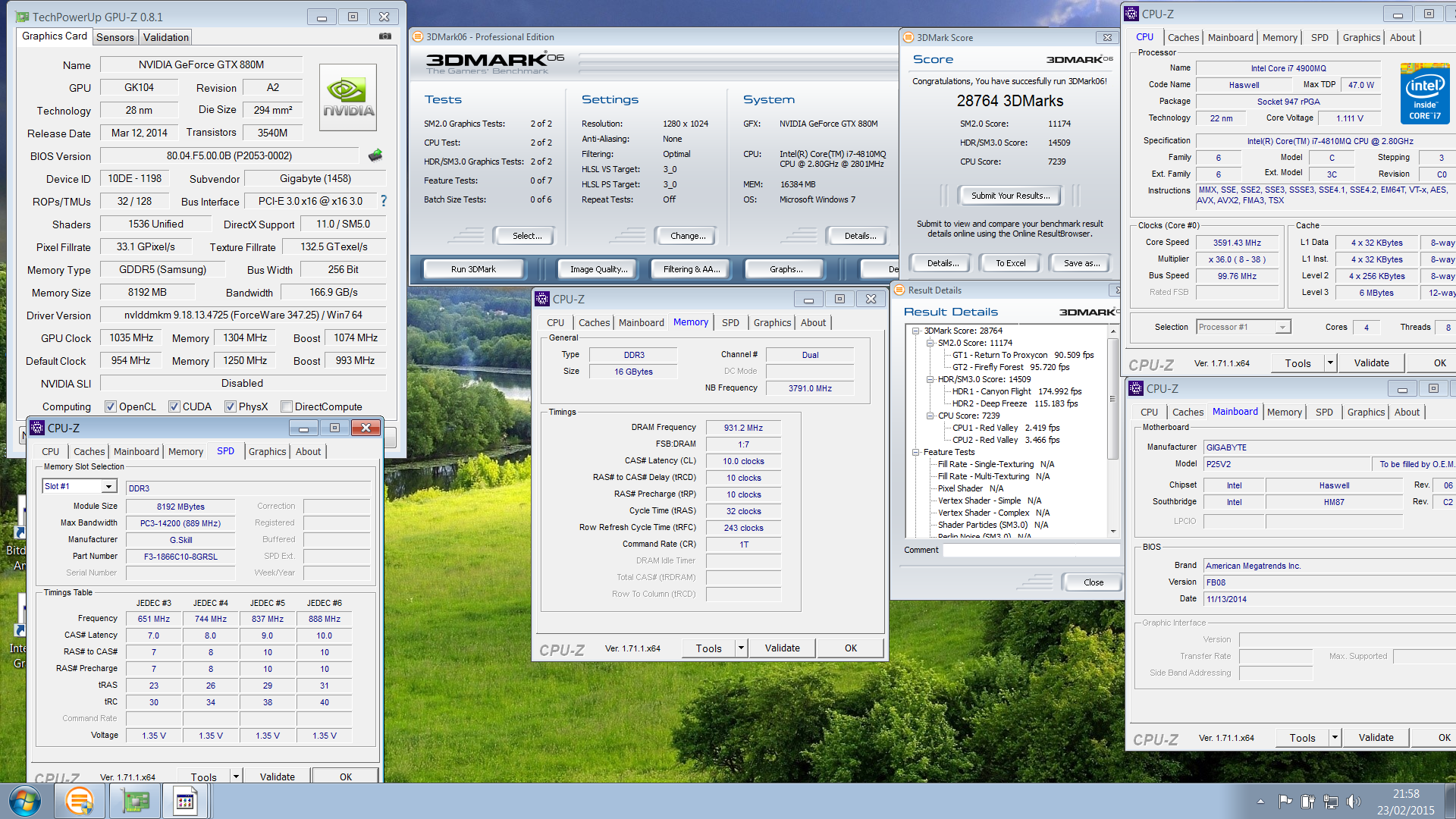Screen dimensions: 1456x819
Task: Click Result Details scrollbar thumb
Action: [1113, 400]
